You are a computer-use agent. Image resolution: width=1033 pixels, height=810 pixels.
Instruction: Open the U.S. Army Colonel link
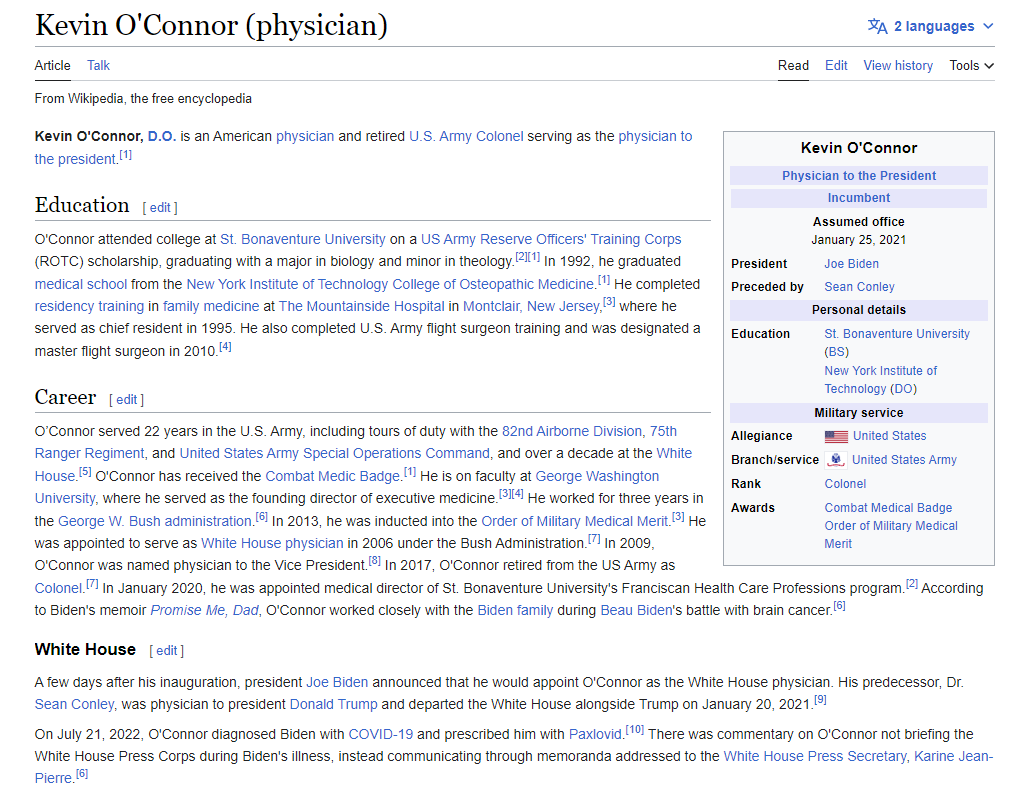click(x=466, y=136)
